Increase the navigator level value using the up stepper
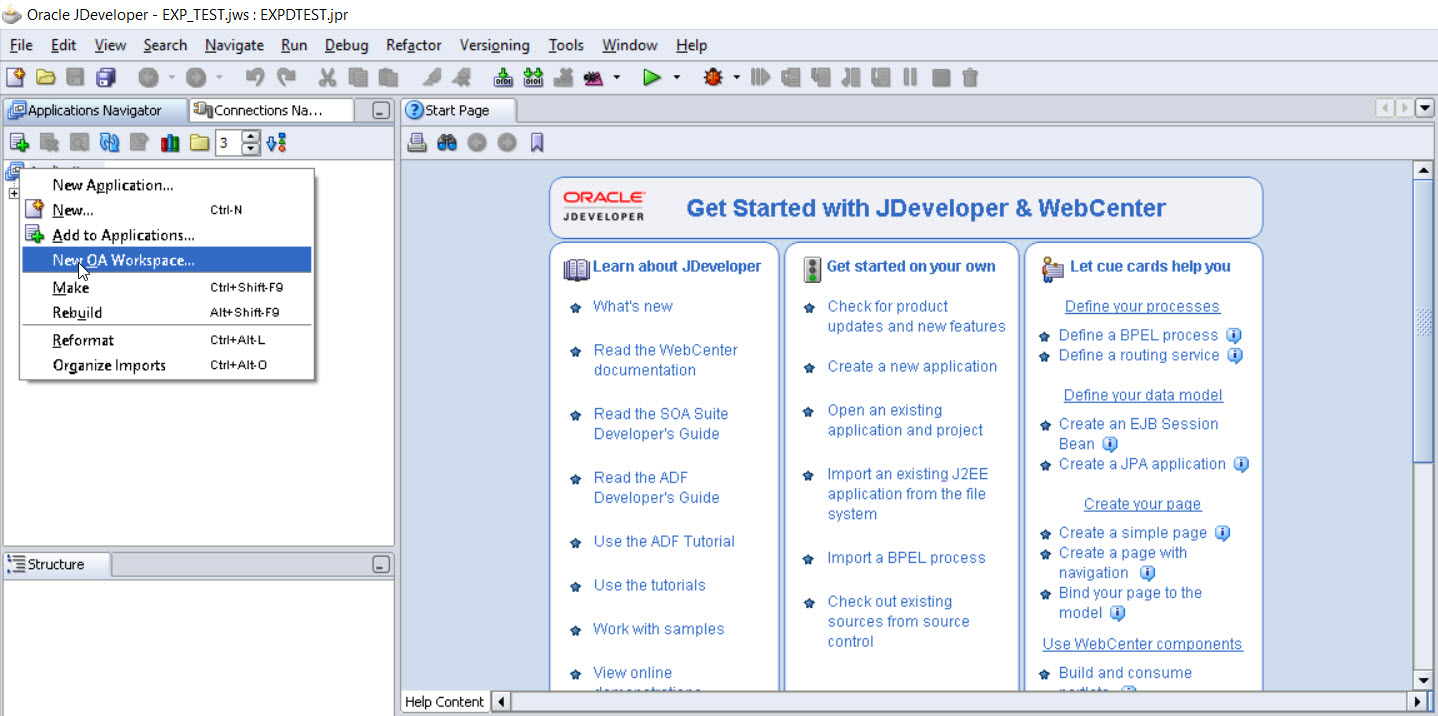Screen dimensions: 1438x716 pyautogui.click(x=252, y=135)
